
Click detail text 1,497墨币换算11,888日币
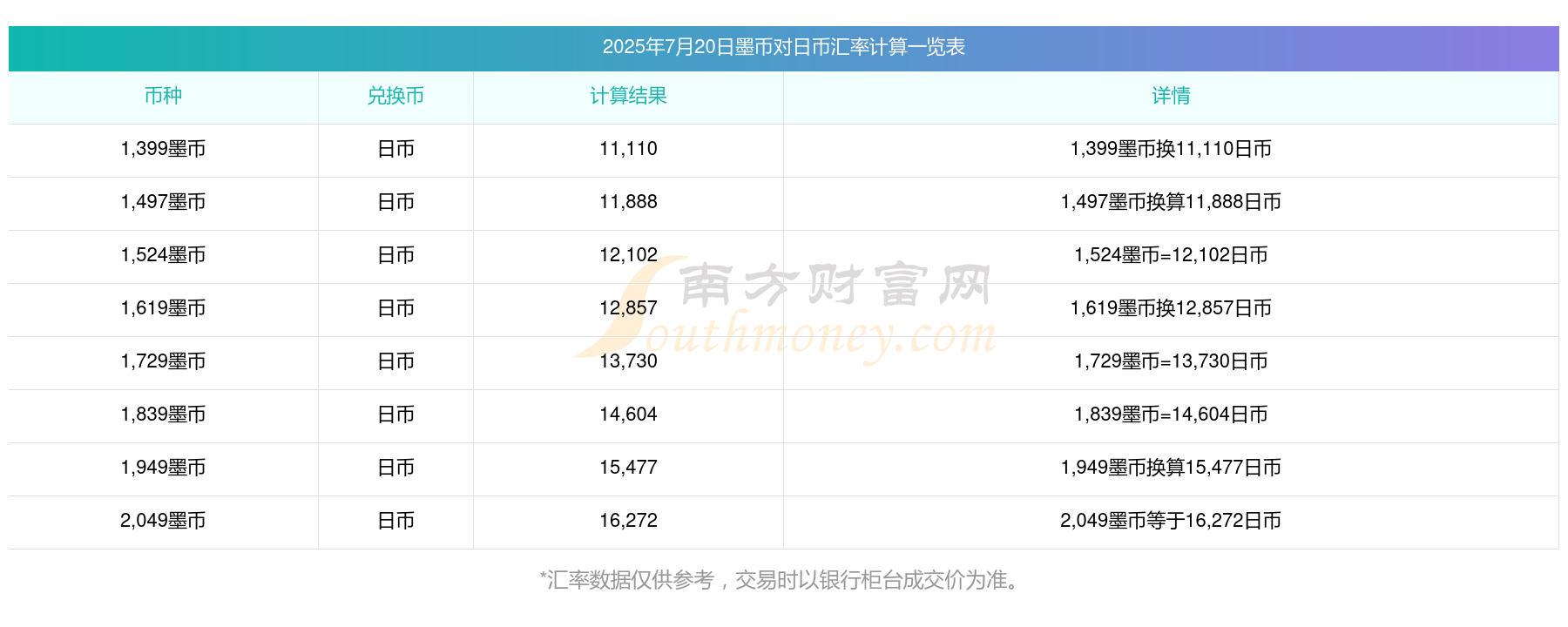(1171, 202)
